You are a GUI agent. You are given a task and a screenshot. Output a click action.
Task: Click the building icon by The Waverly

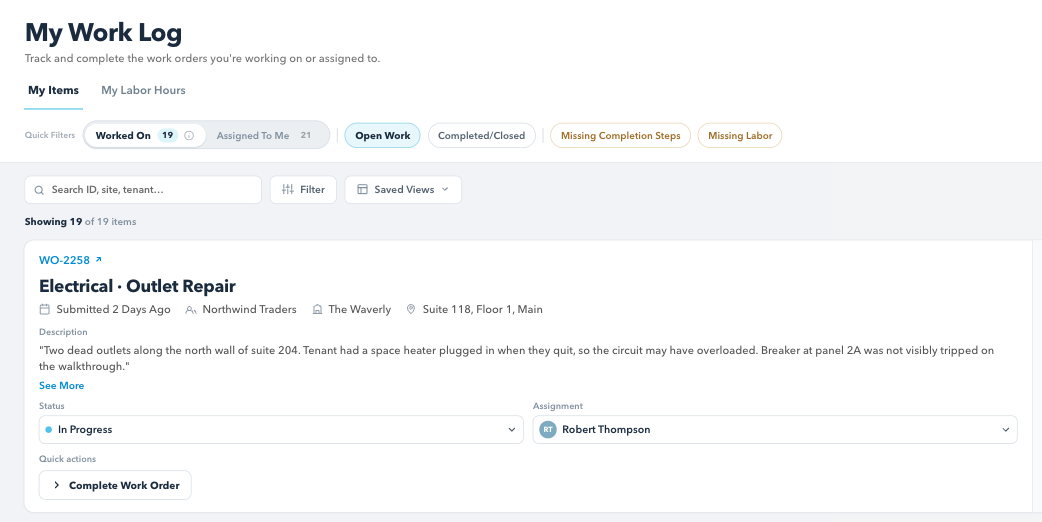pyautogui.click(x=317, y=309)
